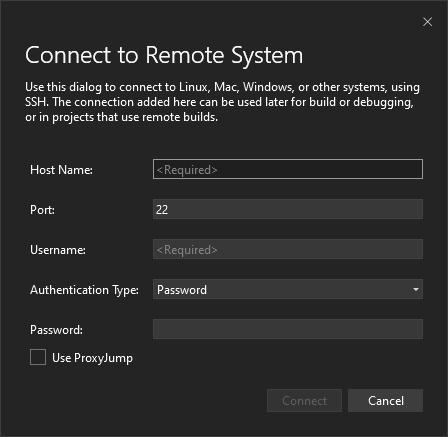Click the empty Password entry field
This screenshot has height=437, width=448.
tap(288, 329)
